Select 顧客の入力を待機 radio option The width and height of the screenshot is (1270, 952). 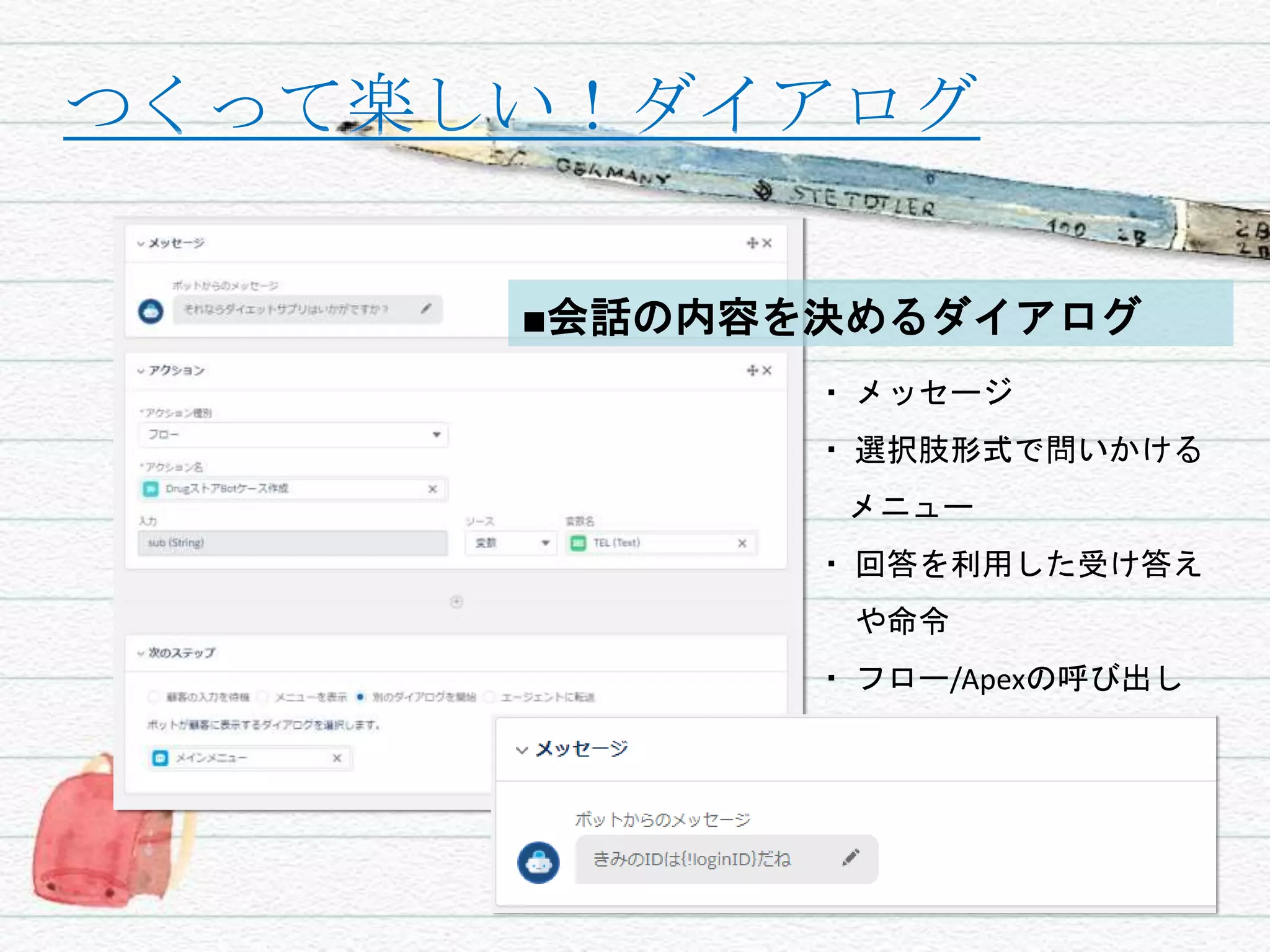pyautogui.click(x=153, y=697)
